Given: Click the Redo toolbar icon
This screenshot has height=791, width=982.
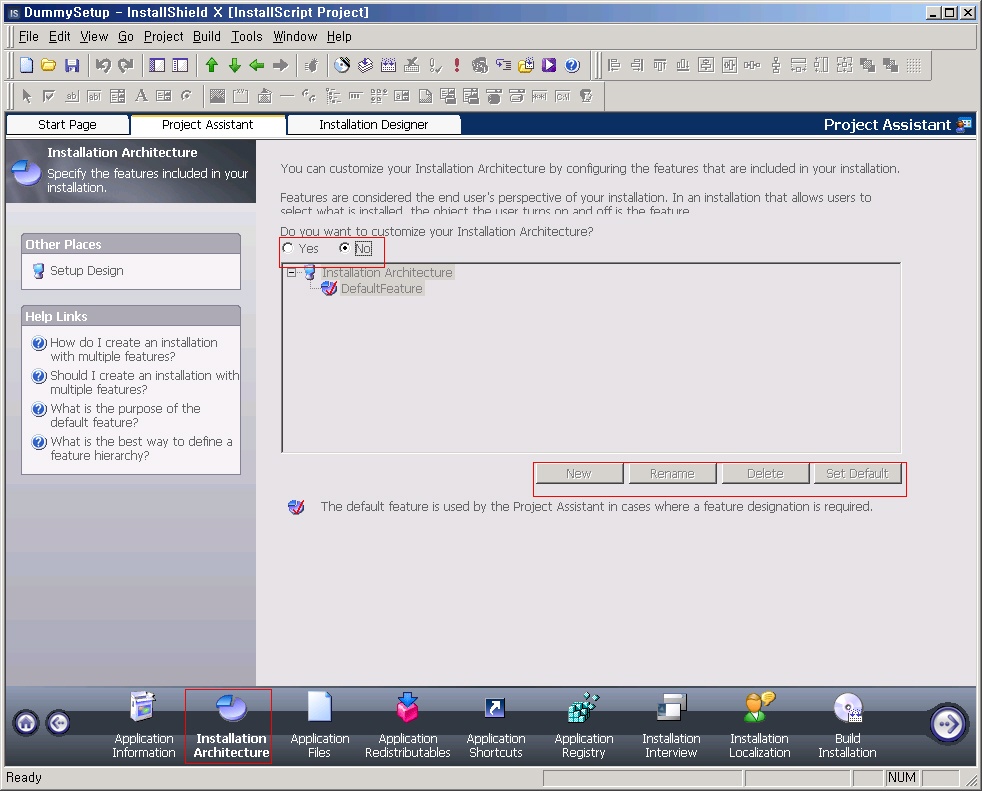Looking at the screenshot, I should click(126, 65).
